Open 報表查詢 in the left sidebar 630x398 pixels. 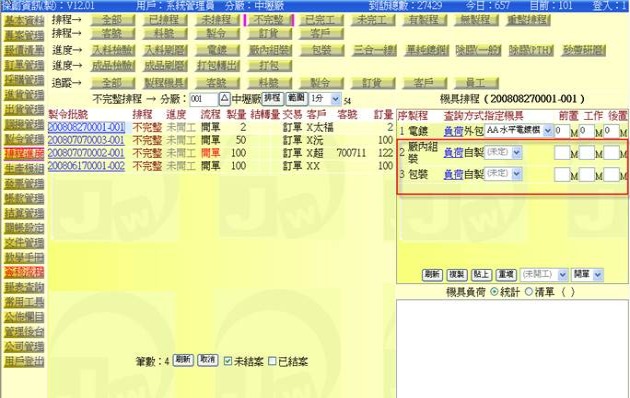(24, 287)
